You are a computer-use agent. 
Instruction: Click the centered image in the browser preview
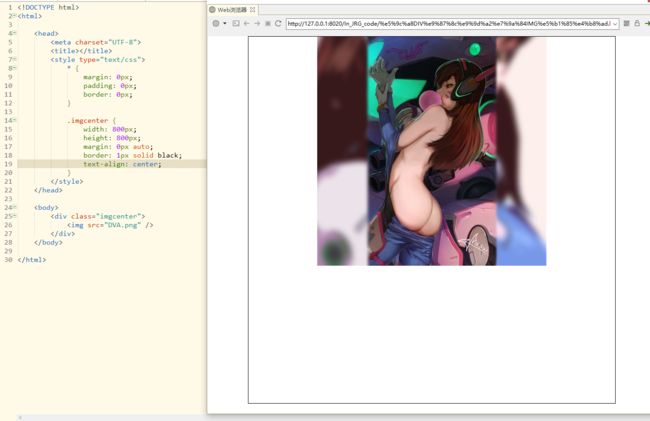tap(432, 151)
